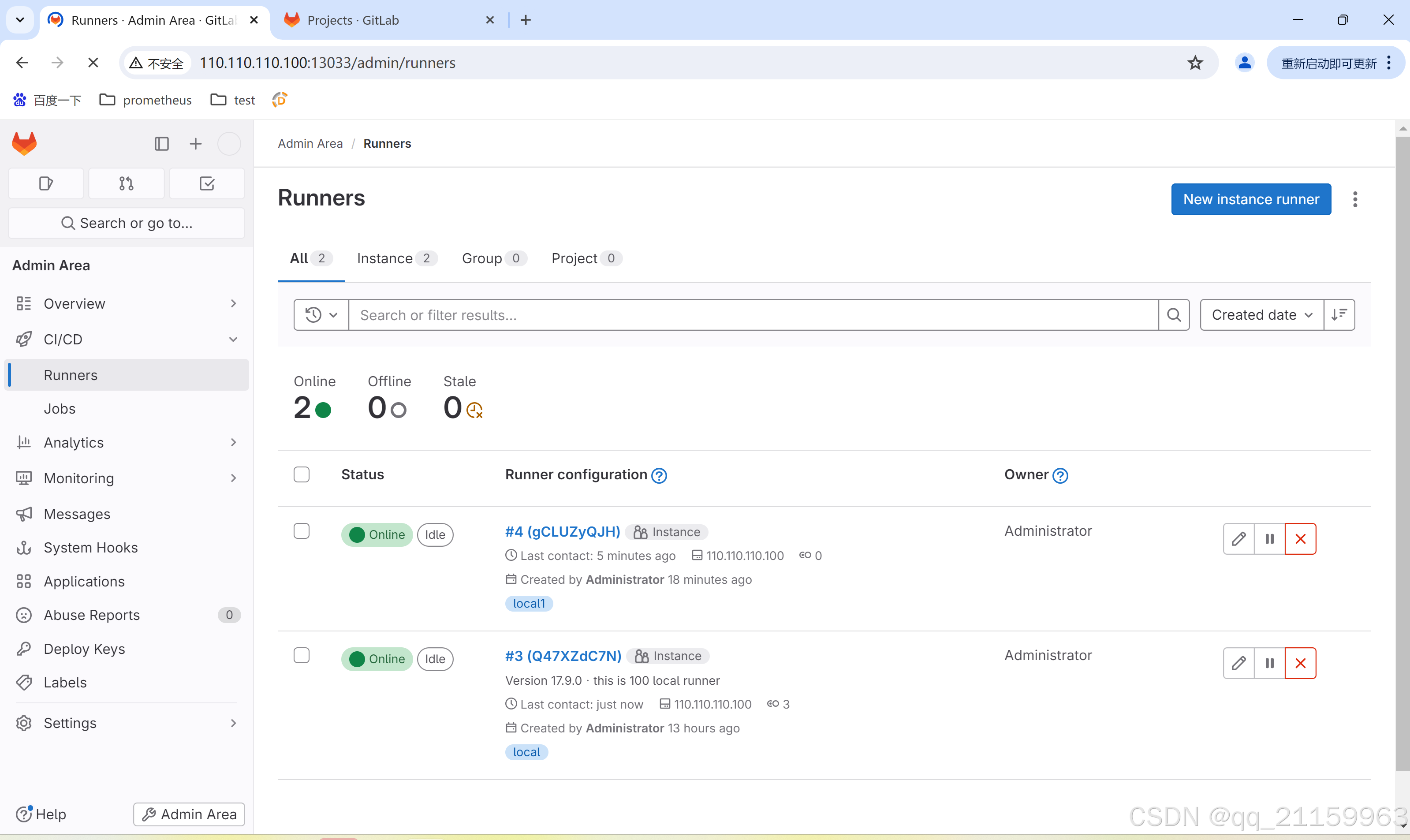Edit runner #4 using the pencil icon
The image size is (1410, 840).
(1238, 538)
